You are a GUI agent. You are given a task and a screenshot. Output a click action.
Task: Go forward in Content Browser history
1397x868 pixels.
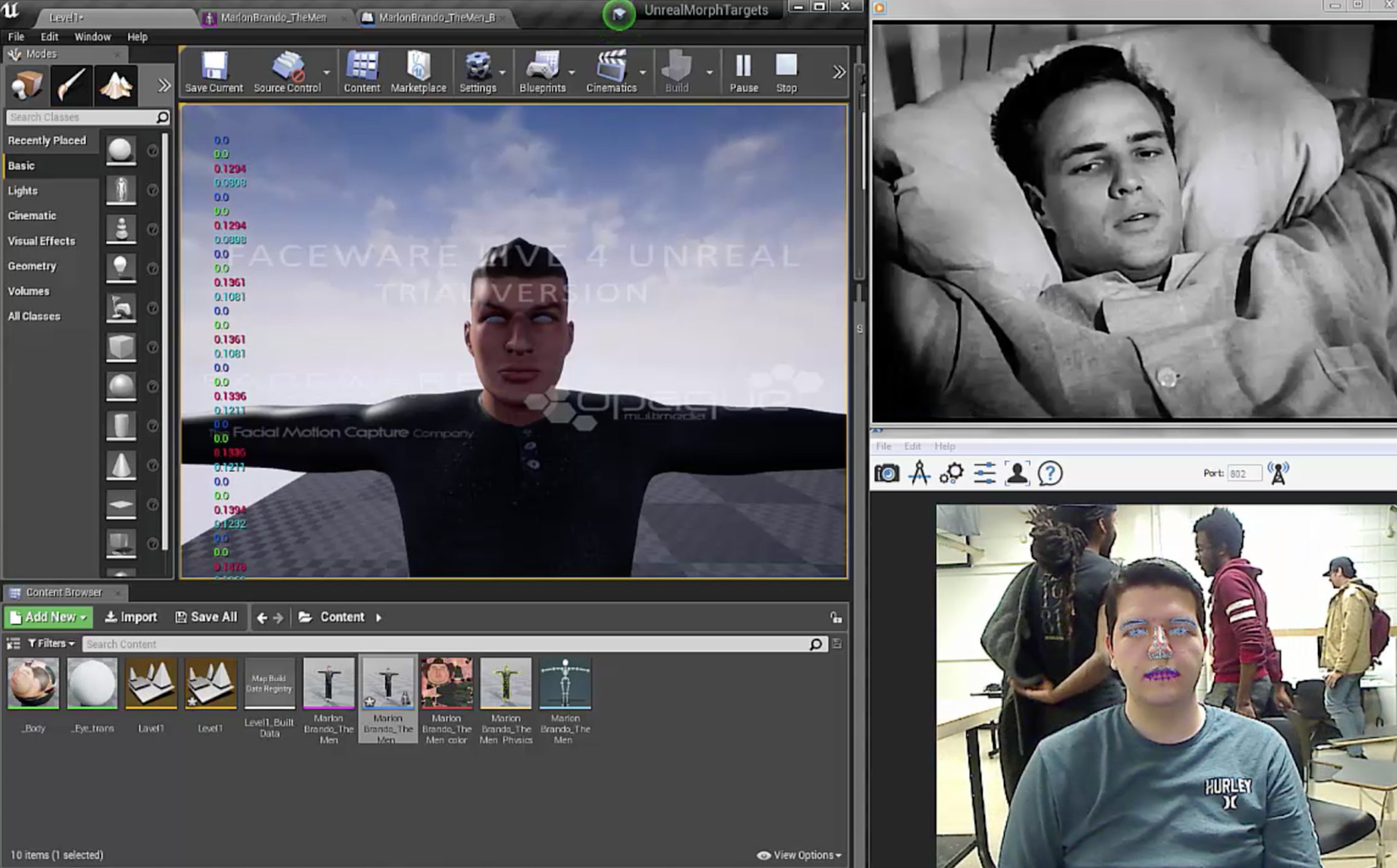pyautogui.click(x=278, y=618)
